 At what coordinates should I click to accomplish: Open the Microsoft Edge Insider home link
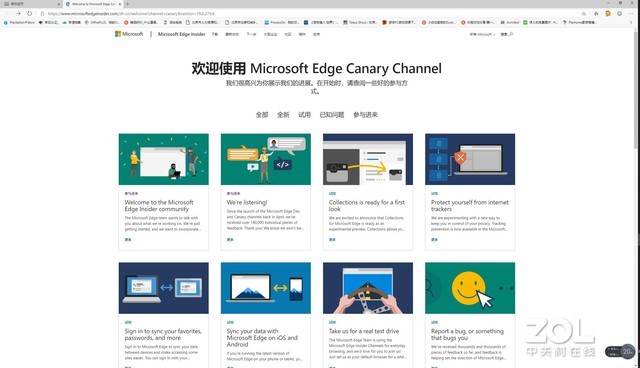click(x=182, y=34)
